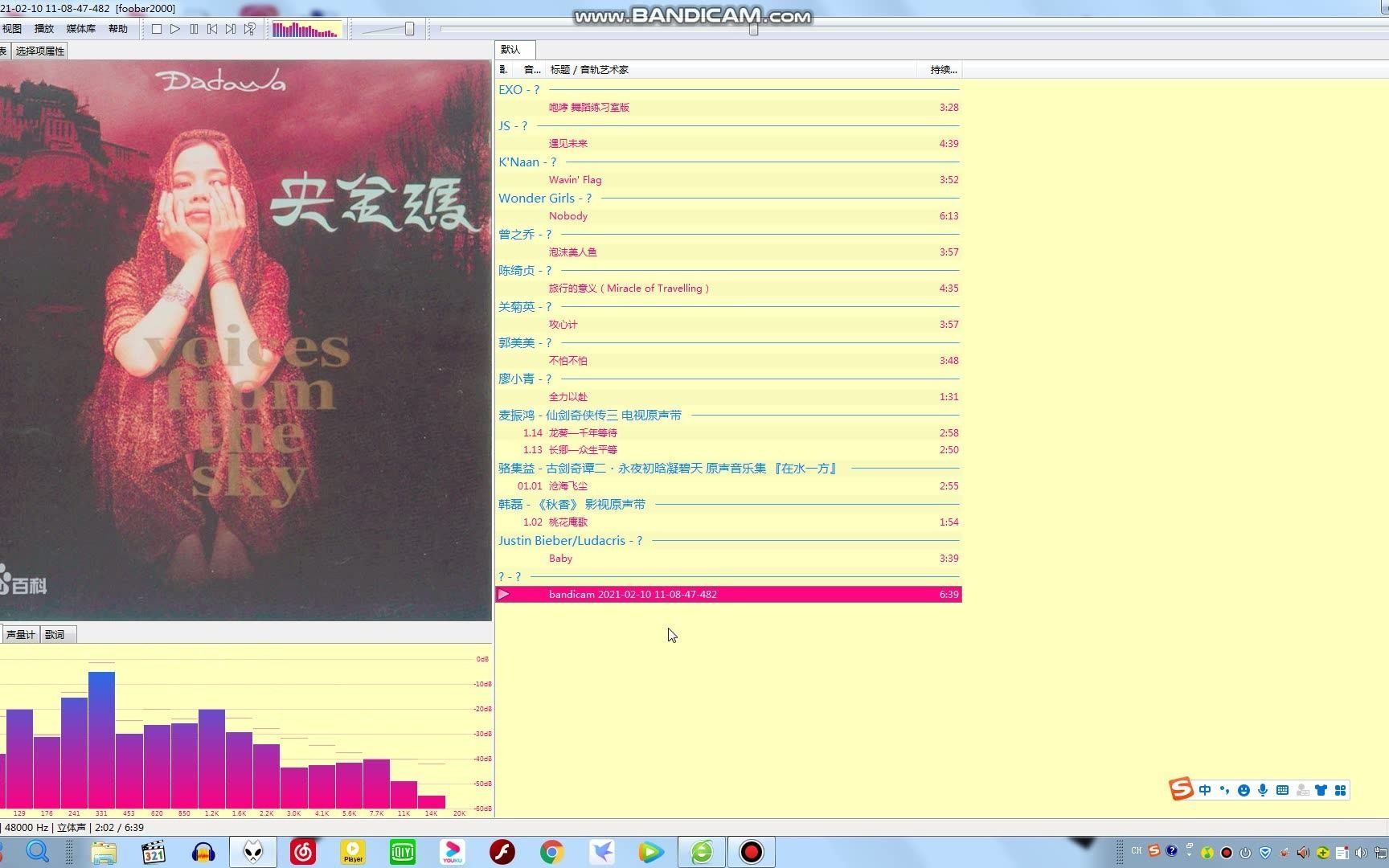Select track 1.13 长卿—众生平等
The height and width of the screenshot is (868, 1389).
[x=728, y=449]
